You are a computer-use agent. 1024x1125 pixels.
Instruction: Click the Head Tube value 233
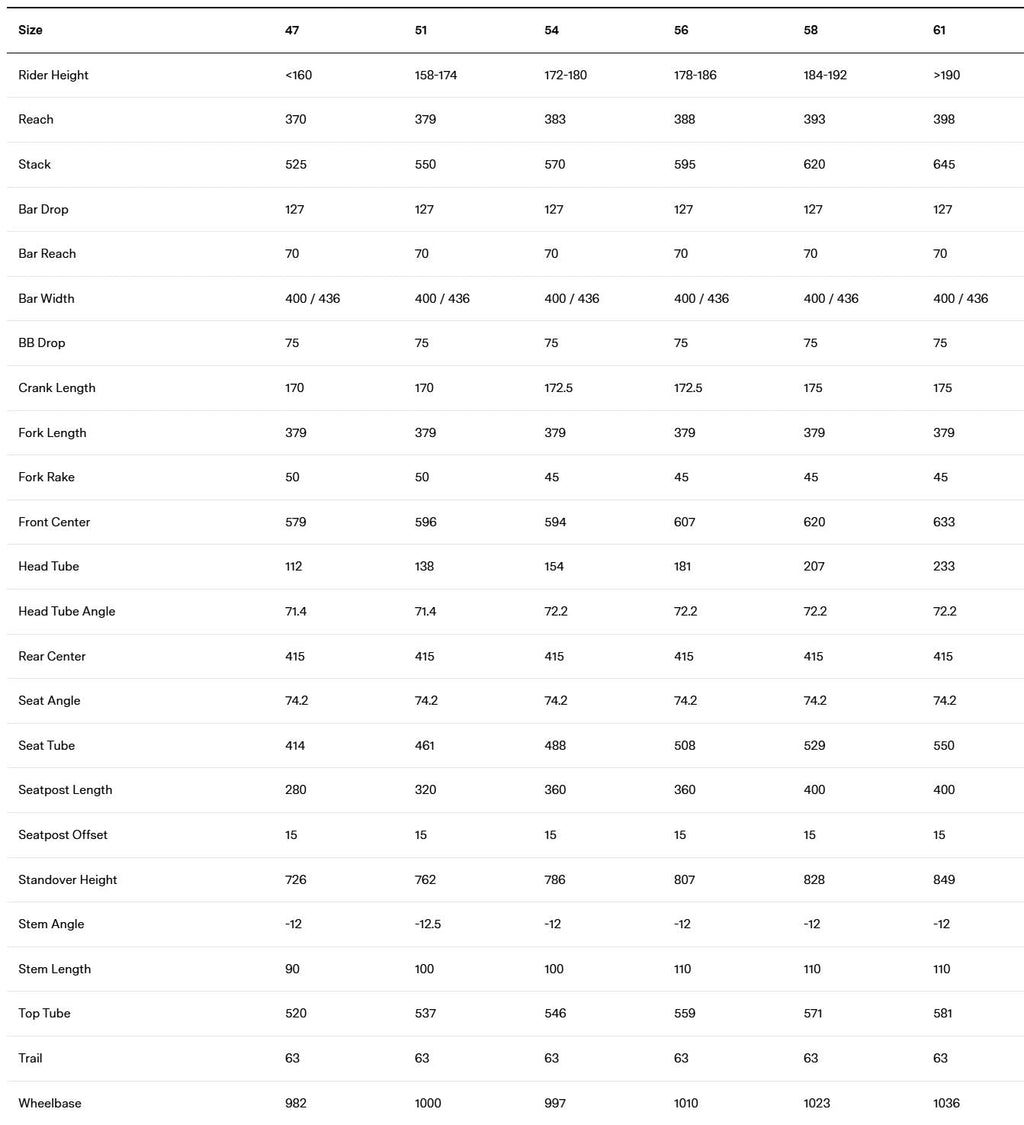pyautogui.click(x=944, y=566)
